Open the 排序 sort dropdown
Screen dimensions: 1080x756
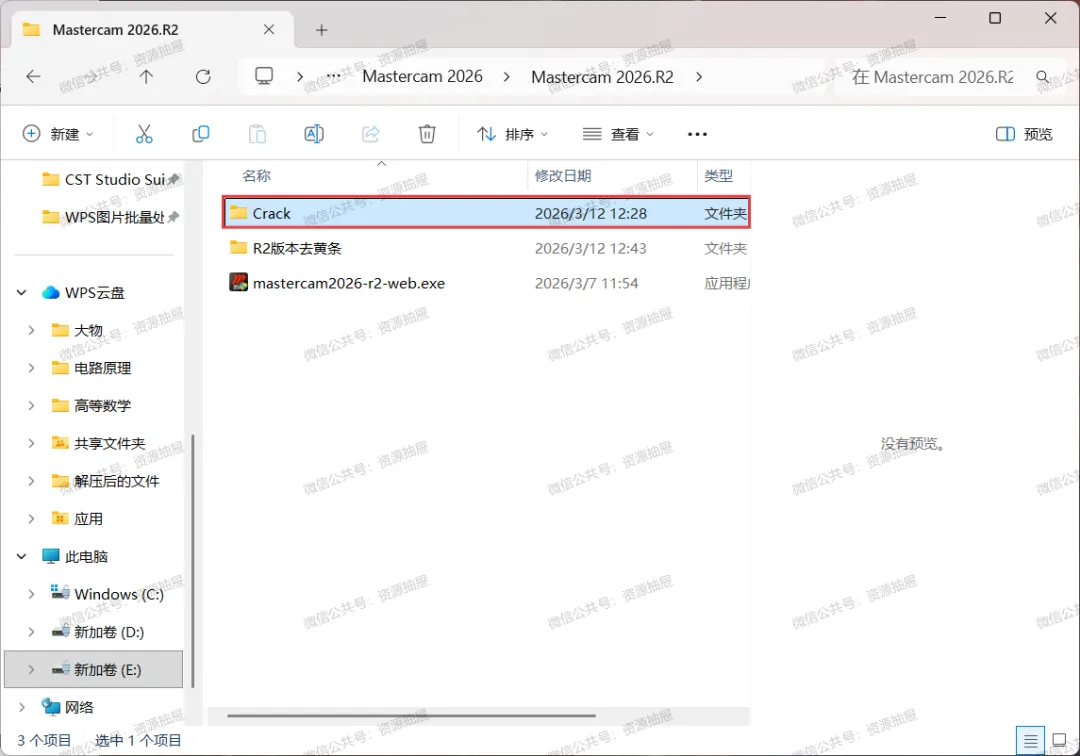click(x=512, y=134)
